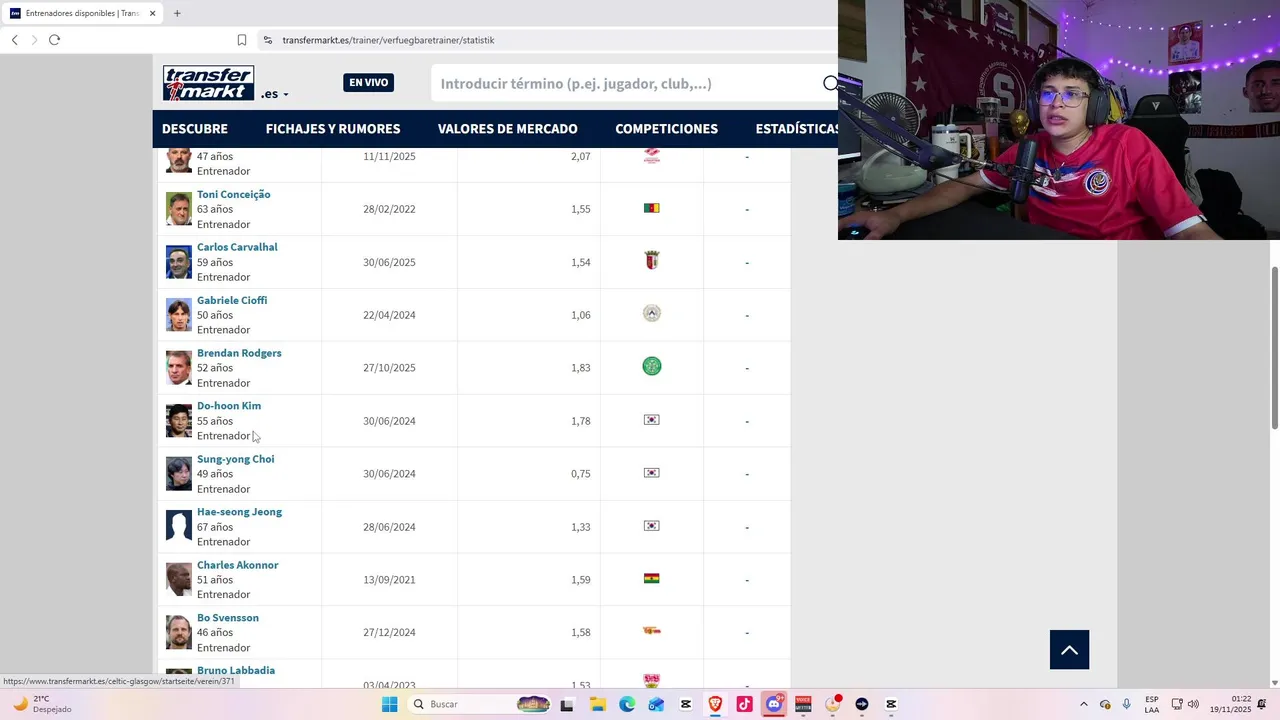Click Bo Svensson's club crest
The height and width of the screenshot is (720, 1280).
coord(651,631)
